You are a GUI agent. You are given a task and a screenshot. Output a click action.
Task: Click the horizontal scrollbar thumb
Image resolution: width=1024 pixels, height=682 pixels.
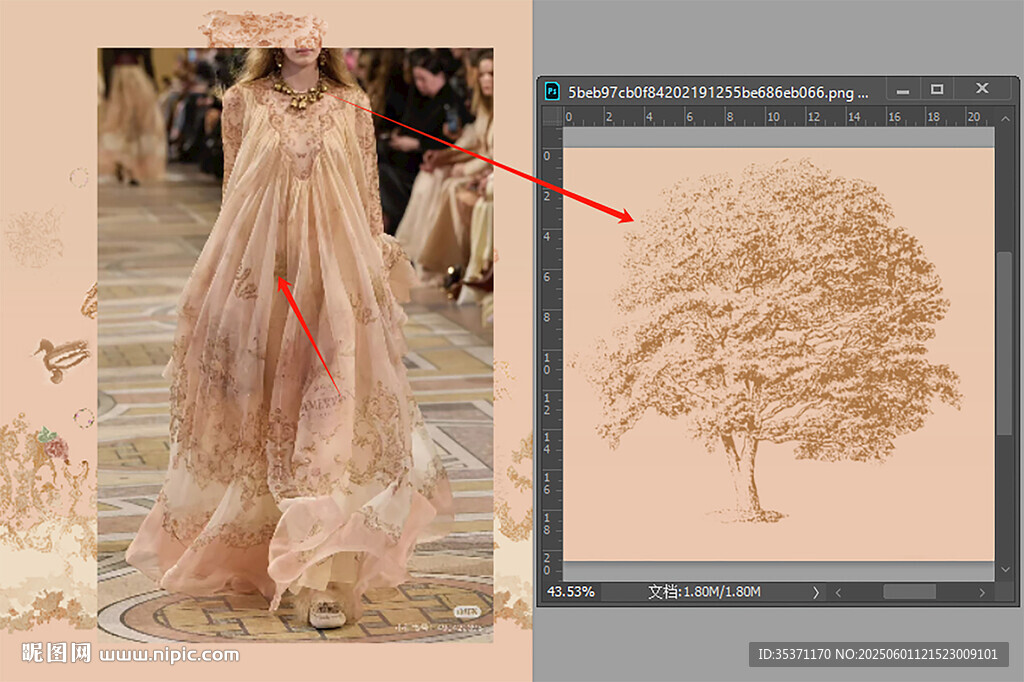click(909, 592)
